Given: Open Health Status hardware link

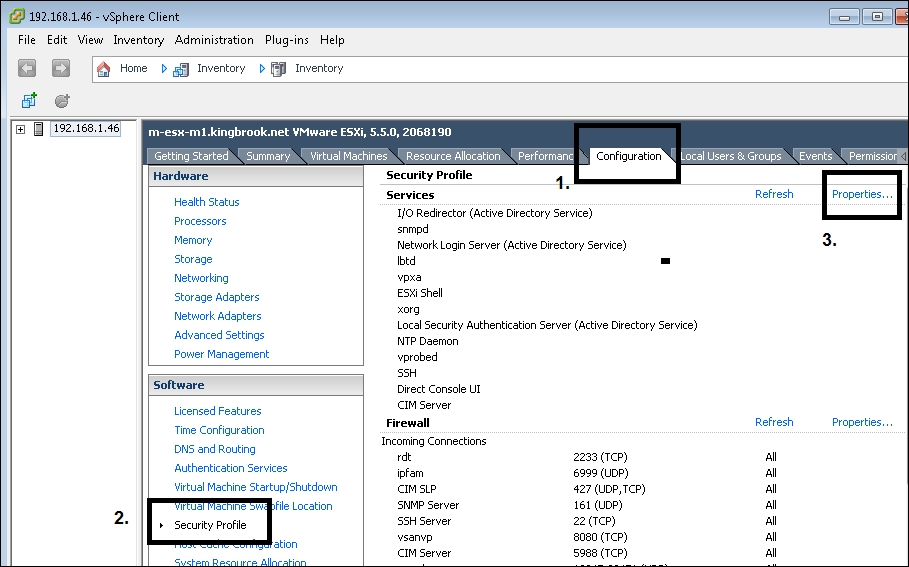Looking at the screenshot, I should pos(206,202).
